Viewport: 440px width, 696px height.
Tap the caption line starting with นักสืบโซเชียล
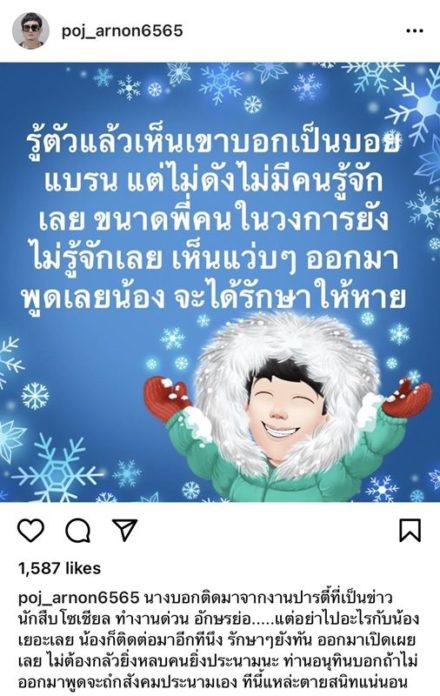(218, 619)
